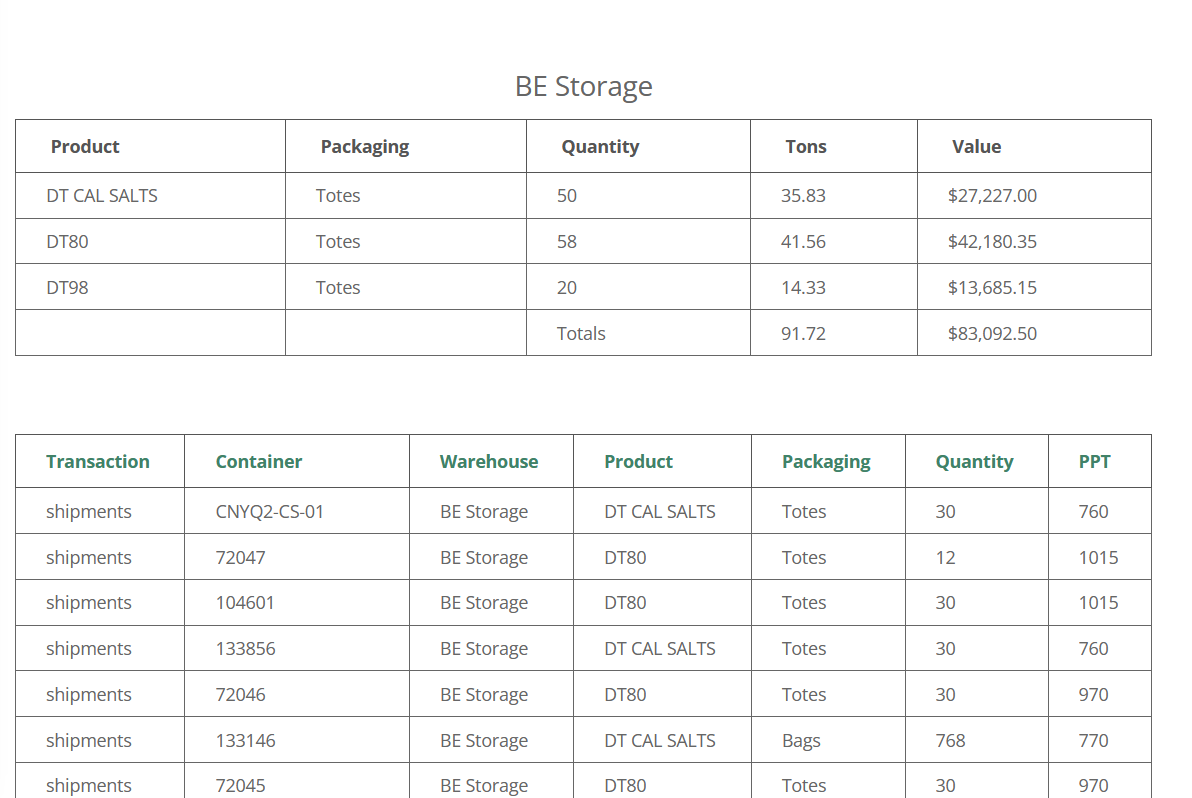
Task: Select the green Product column header
Action: 638,461
